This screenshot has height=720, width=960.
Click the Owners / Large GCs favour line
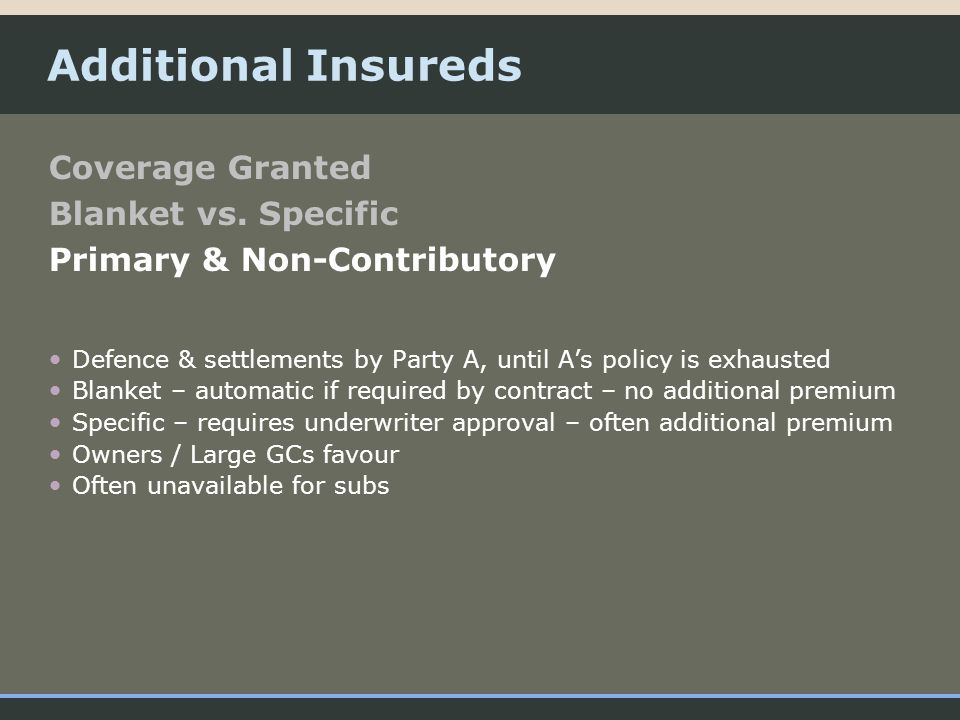pos(236,455)
